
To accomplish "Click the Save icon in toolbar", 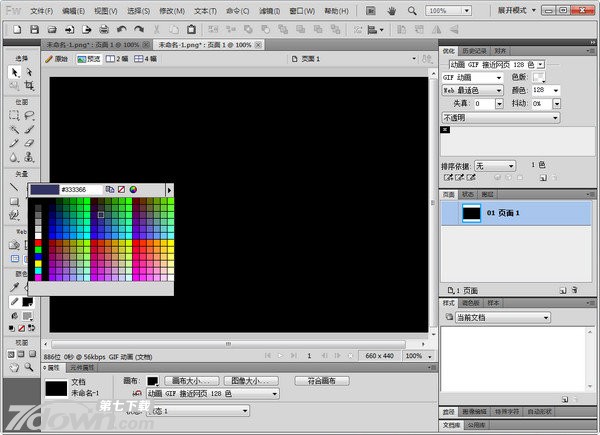I will pyautogui.click(x=34, y=30).
